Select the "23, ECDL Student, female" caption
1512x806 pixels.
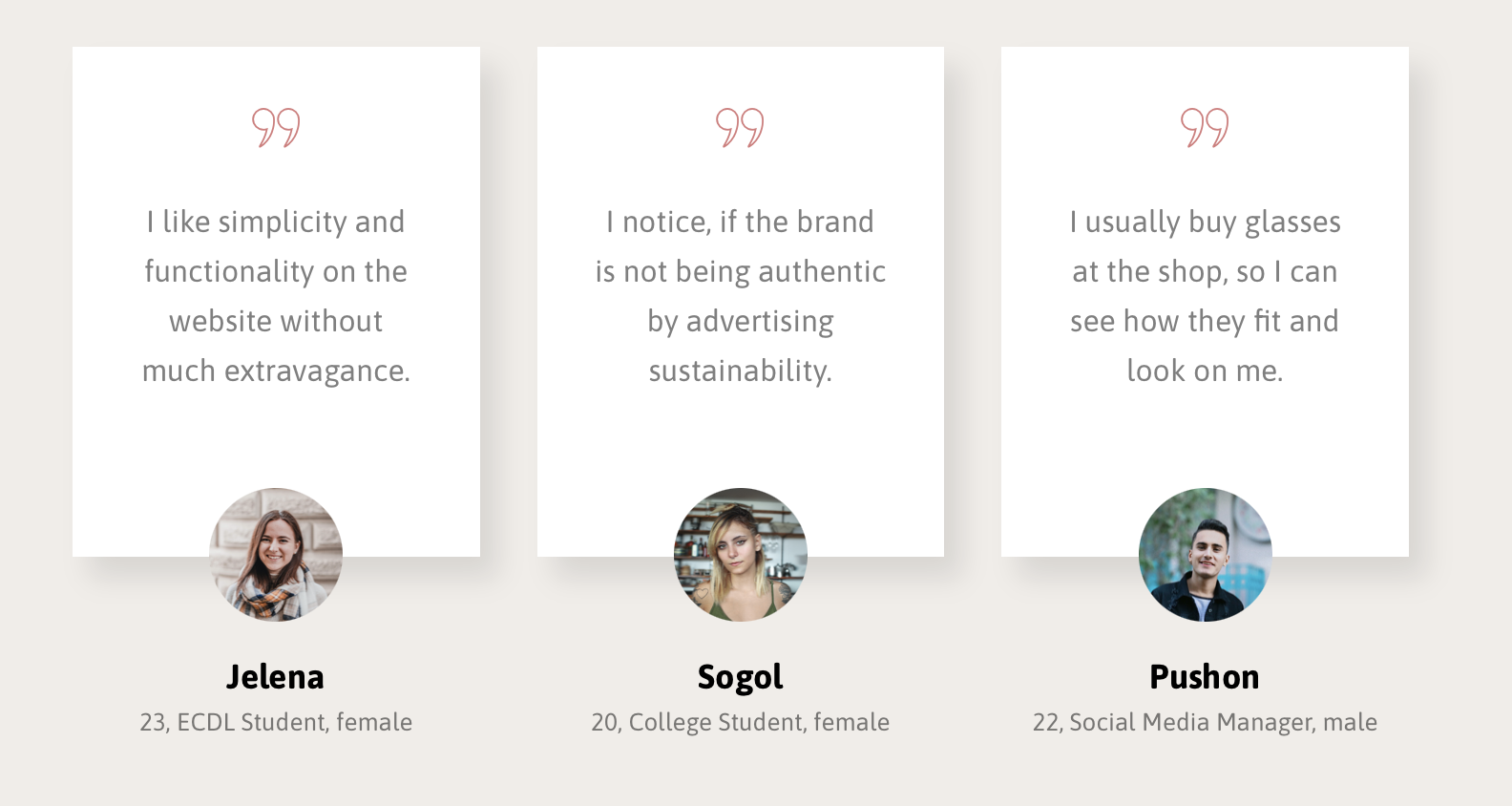click(276, 722)
